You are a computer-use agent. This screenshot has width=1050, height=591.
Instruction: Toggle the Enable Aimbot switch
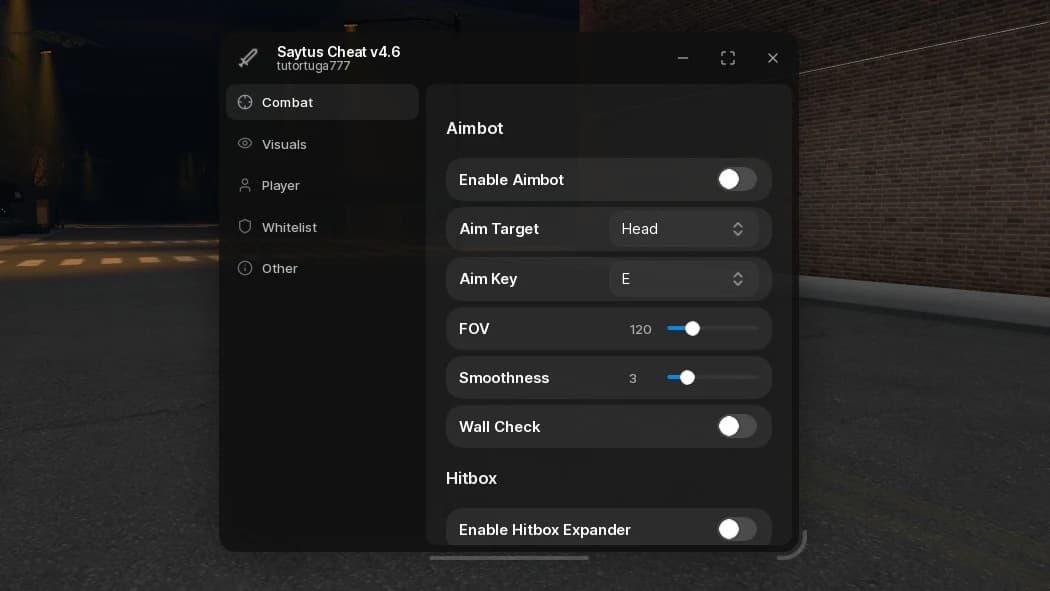pos(737,179)
